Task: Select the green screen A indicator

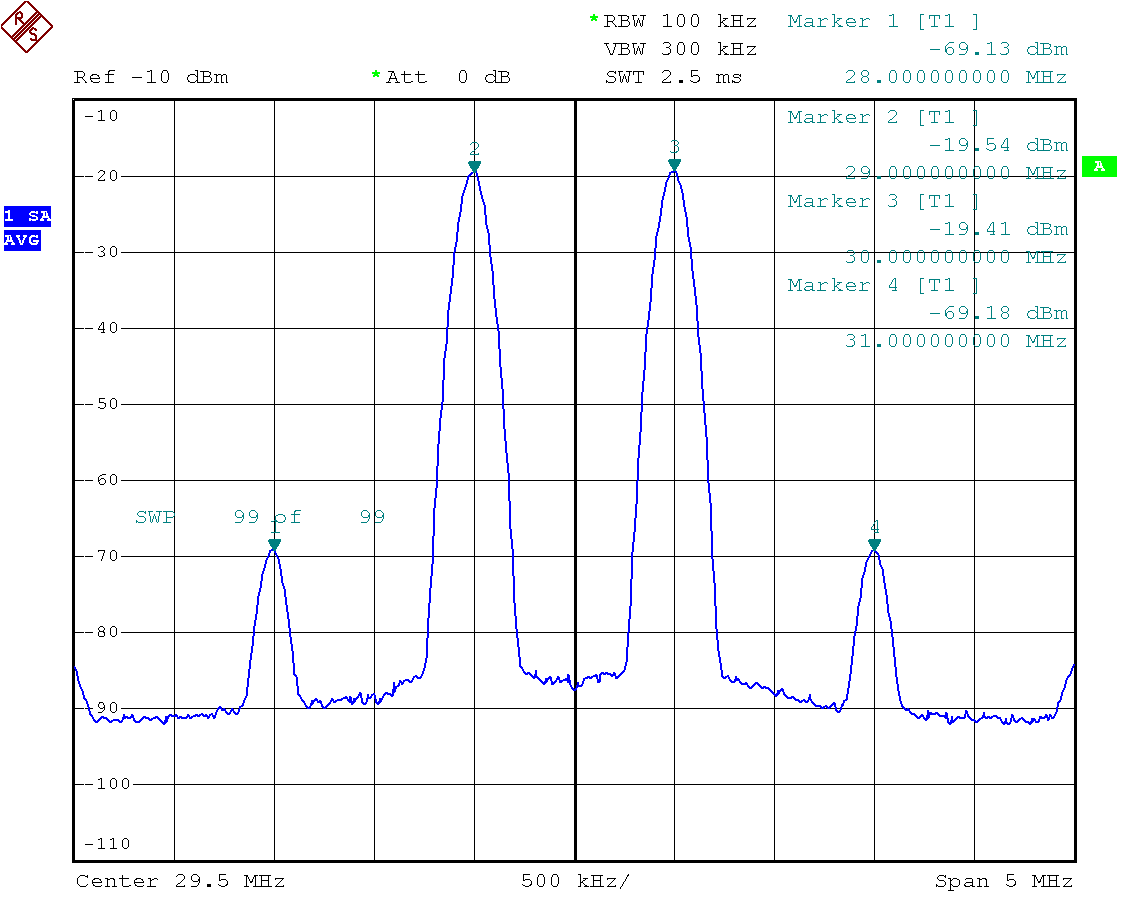Action: pos(1099,167)
